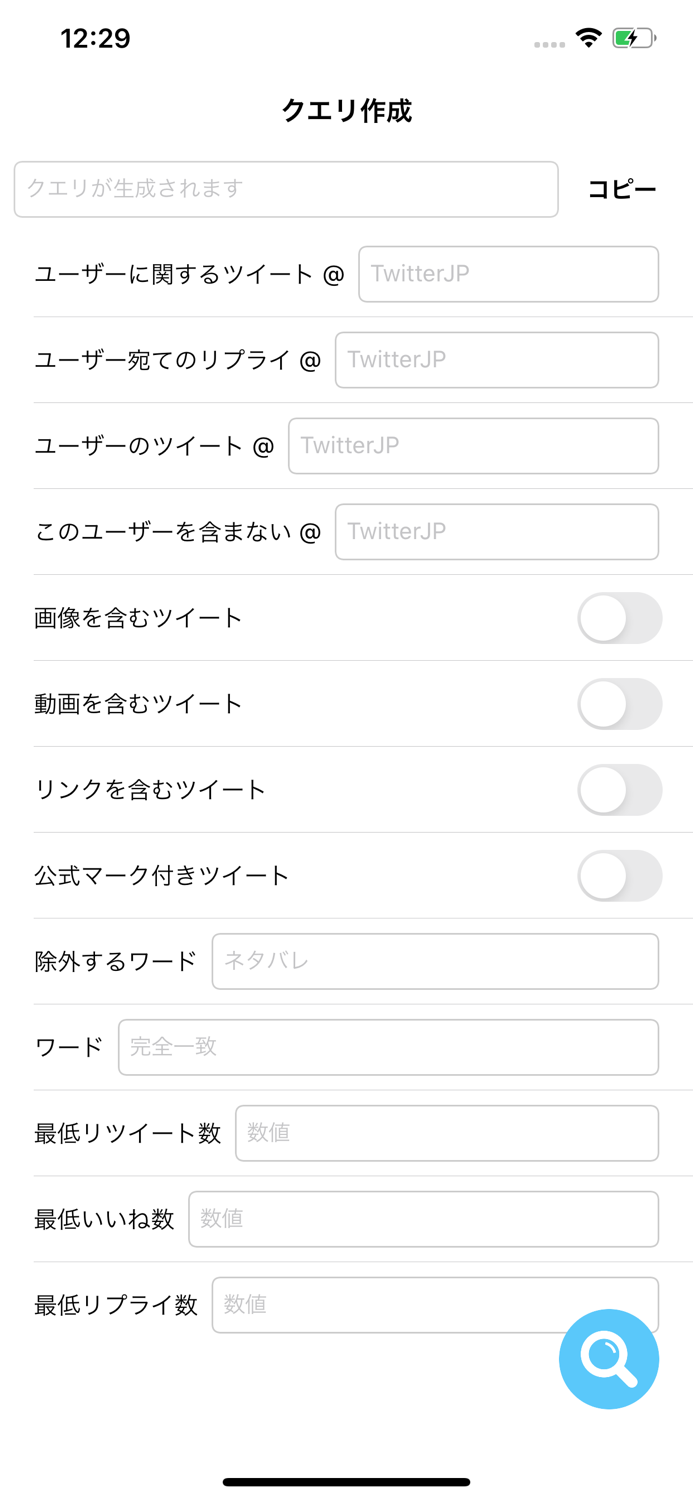Viewport: 693px width, 1500px height.
Task: Tap the Wi-Fi icon in the status bar
Action: point(588,36)
